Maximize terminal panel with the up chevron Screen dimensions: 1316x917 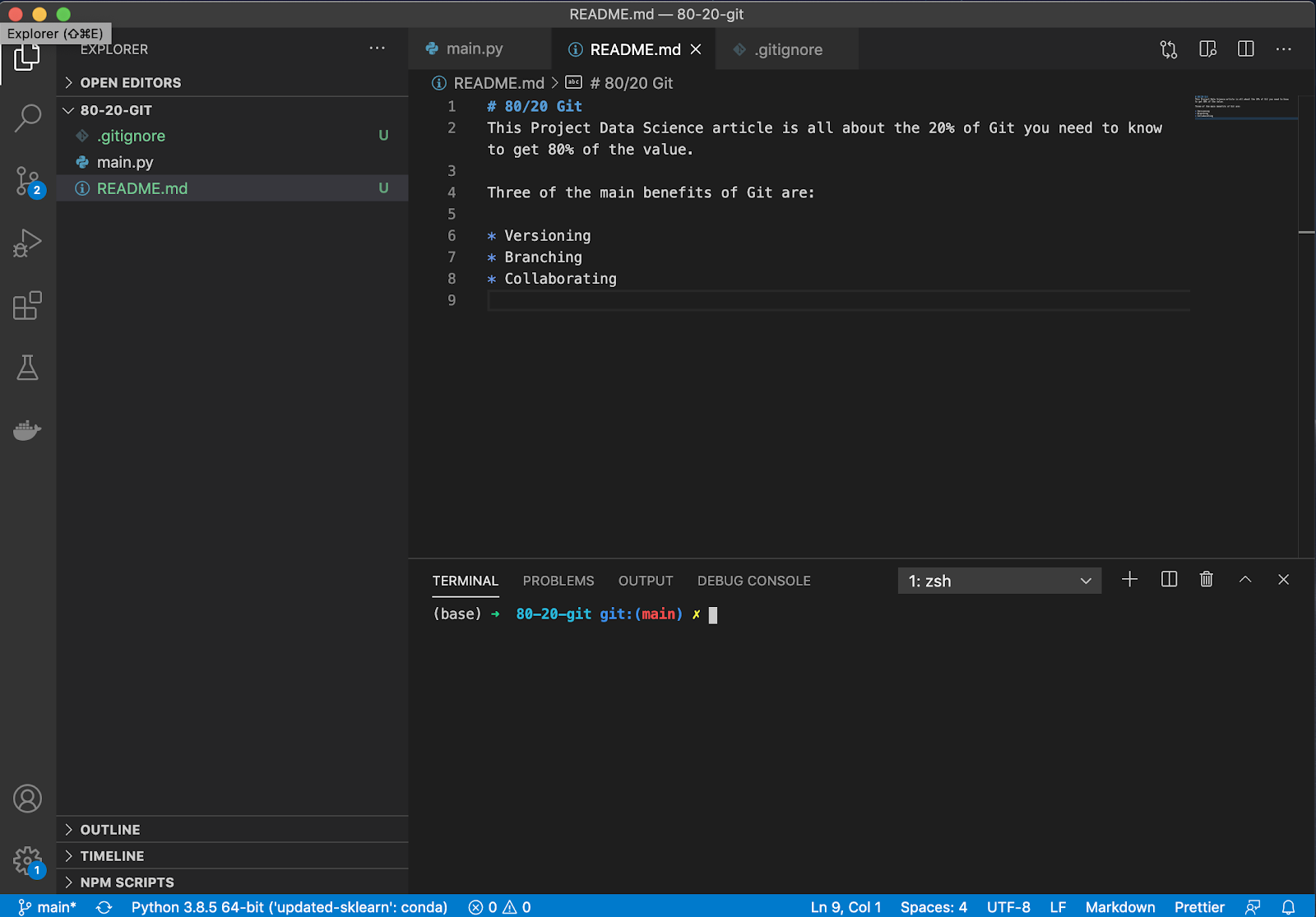(x=1245, y=580)
